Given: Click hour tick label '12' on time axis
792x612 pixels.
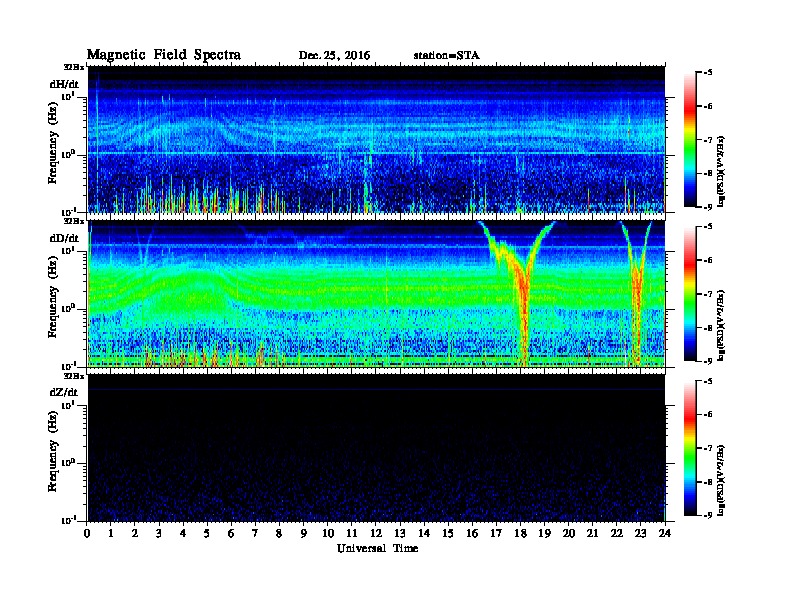Looking at the screenshot, I should click(376, 534).
